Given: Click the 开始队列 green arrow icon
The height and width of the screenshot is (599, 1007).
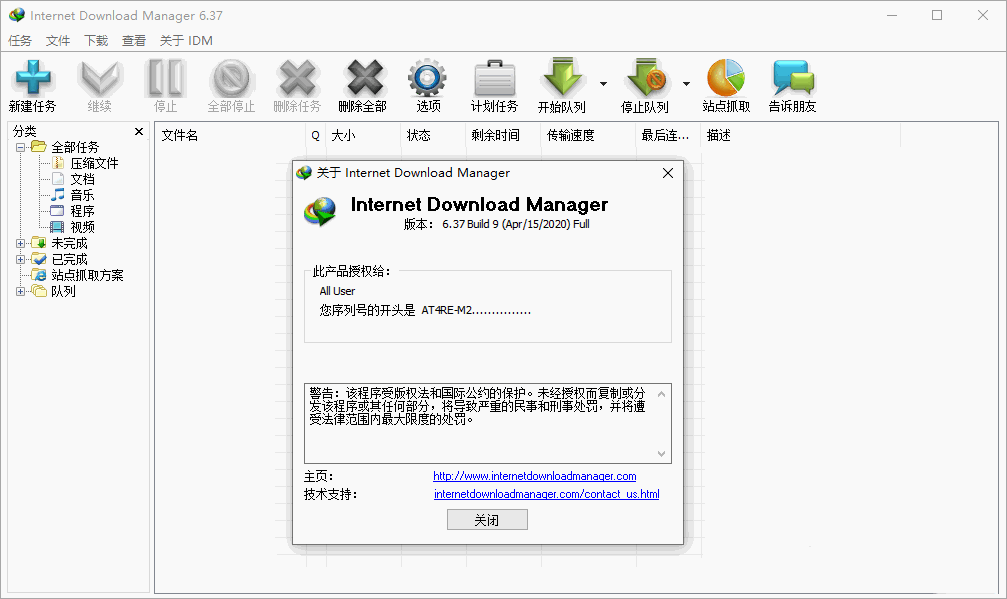Looking at the screenshot, I should [x=561, y=79].
